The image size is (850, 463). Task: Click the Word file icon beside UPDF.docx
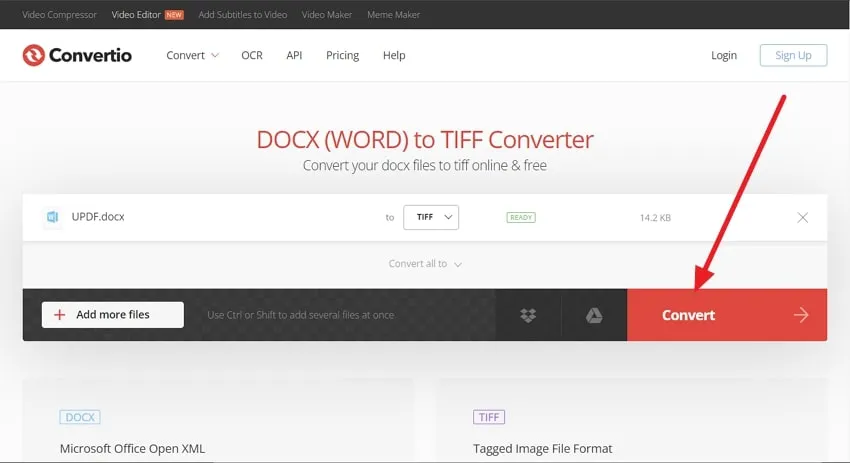pyautogui.click(x=52, y=217)
